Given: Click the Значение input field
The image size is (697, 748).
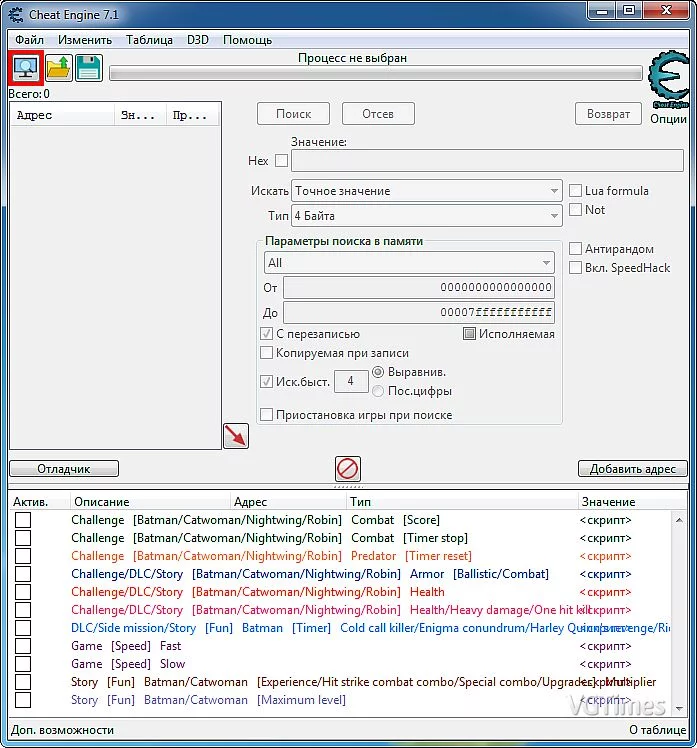Looking at the screenshot, I should 487,160.
